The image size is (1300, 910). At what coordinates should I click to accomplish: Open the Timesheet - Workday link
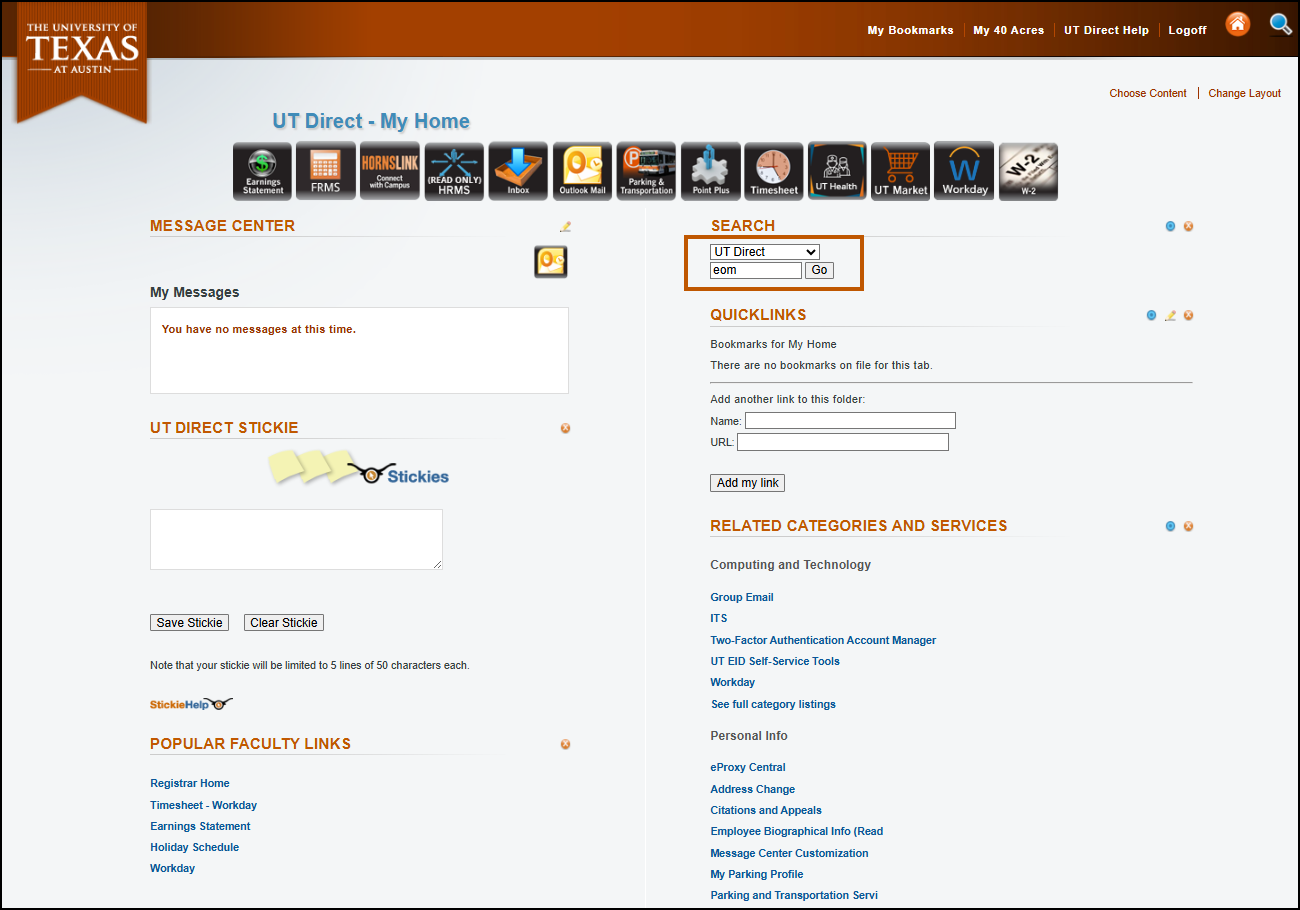pyautogui.click(x=204, y=805)
